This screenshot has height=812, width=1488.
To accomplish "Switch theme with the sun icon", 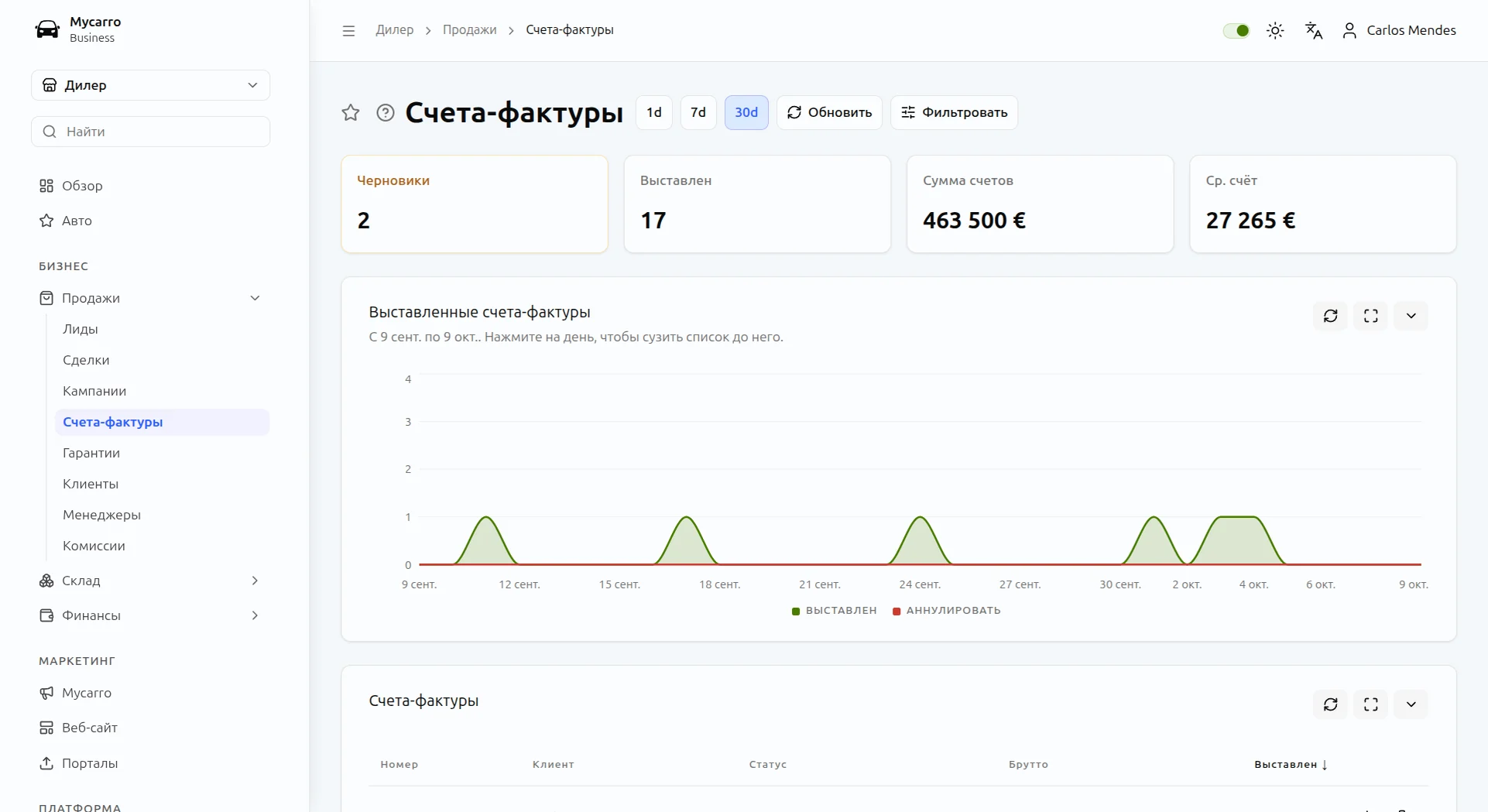I will pos(1275,30).
